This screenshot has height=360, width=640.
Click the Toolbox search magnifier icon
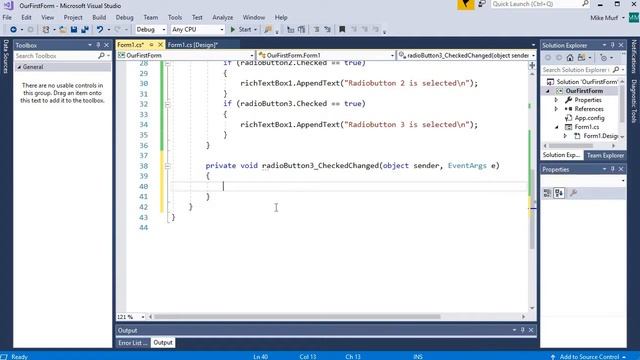[x=101, y=56]
